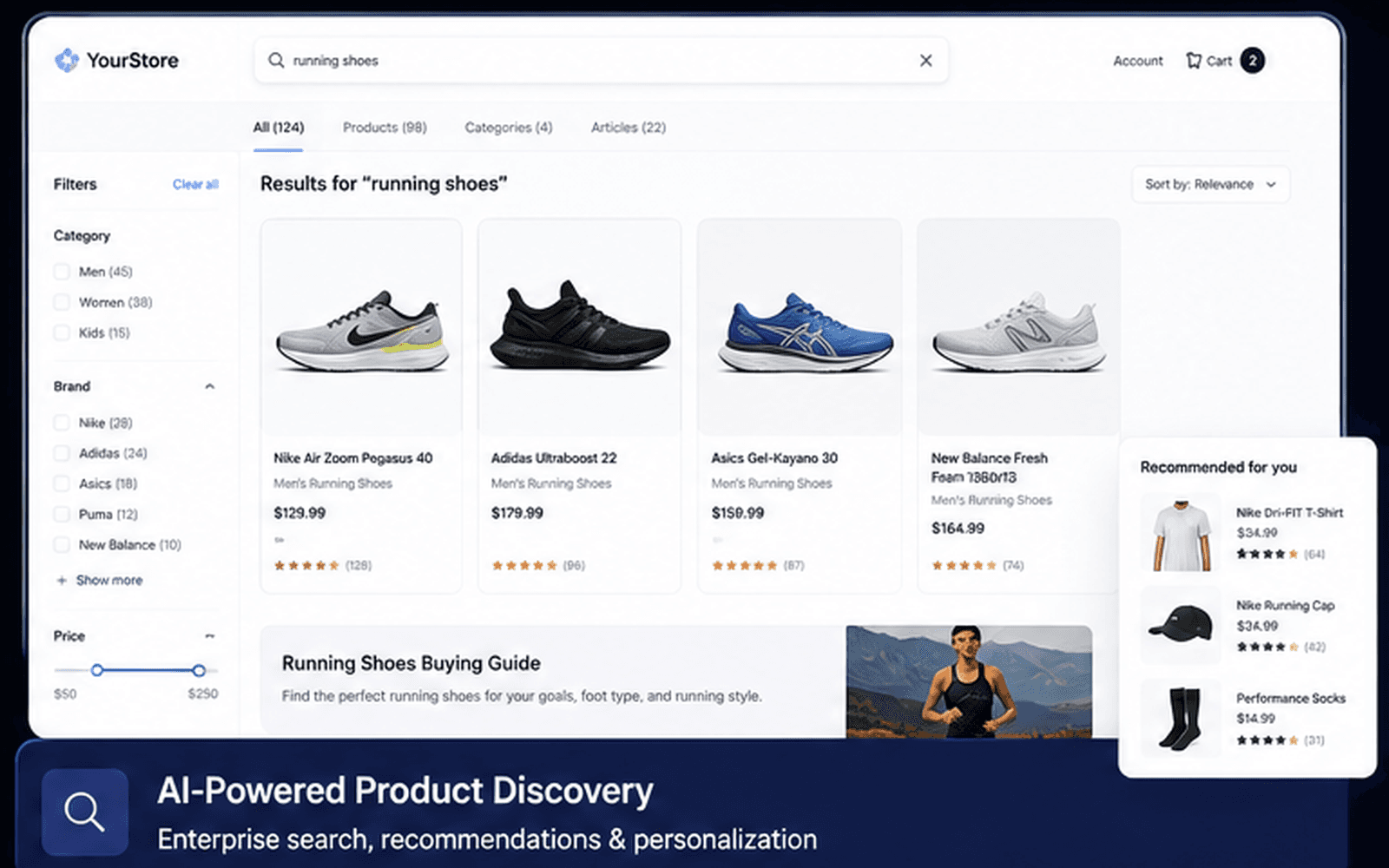Image resolution: width=1389 pixels, height=868 pixels.
Task: Click the minimum price slider handle
Action: [97, 670]
